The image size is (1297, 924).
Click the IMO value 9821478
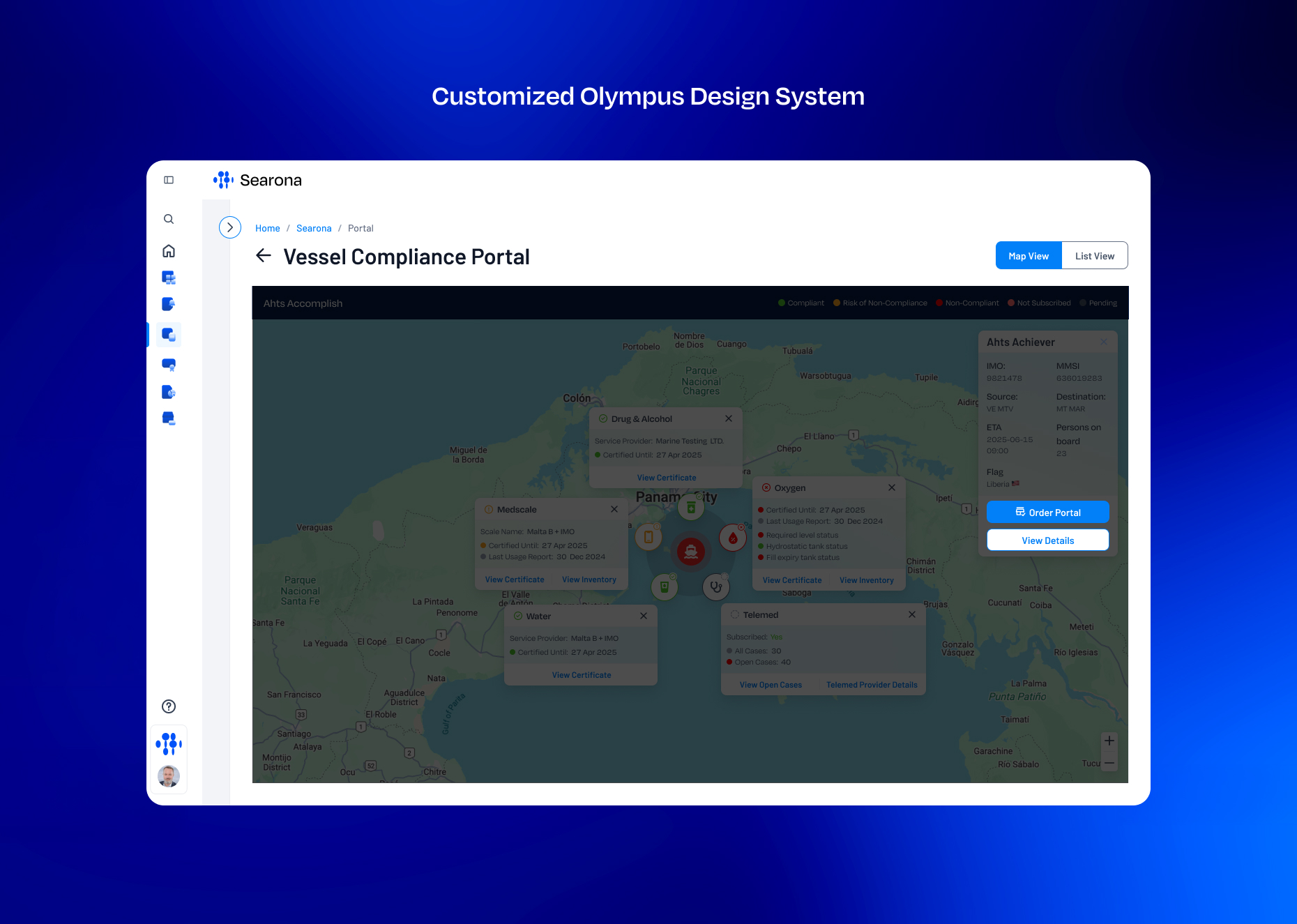pyautogui.click(x=1004, y=378)
